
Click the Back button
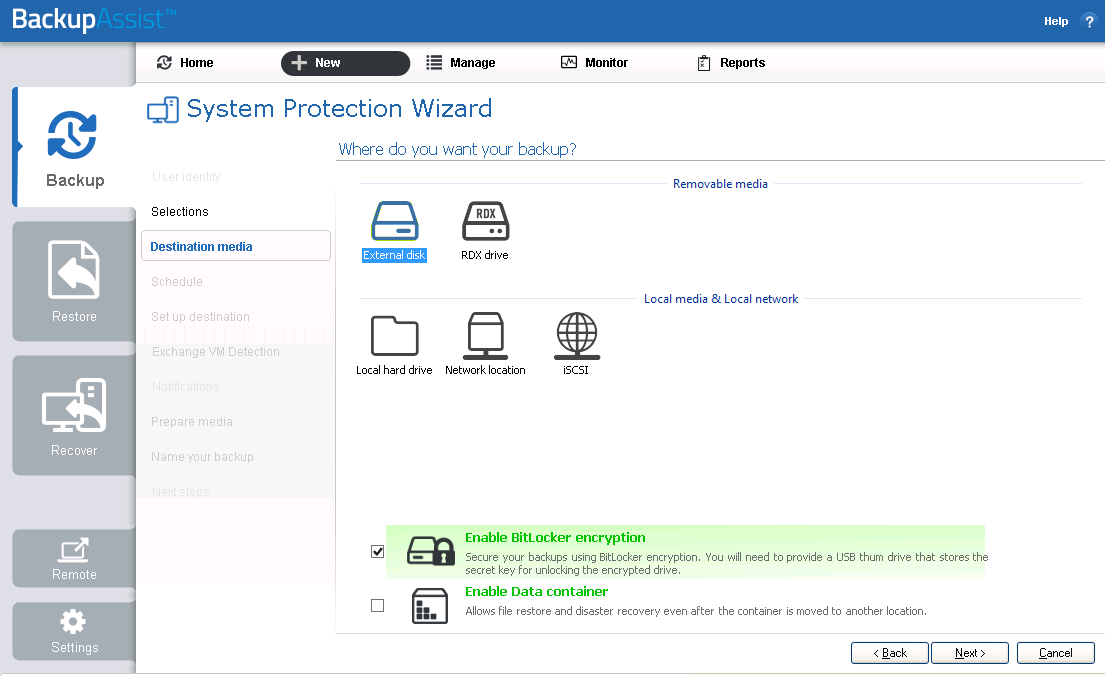pos(889,653)
